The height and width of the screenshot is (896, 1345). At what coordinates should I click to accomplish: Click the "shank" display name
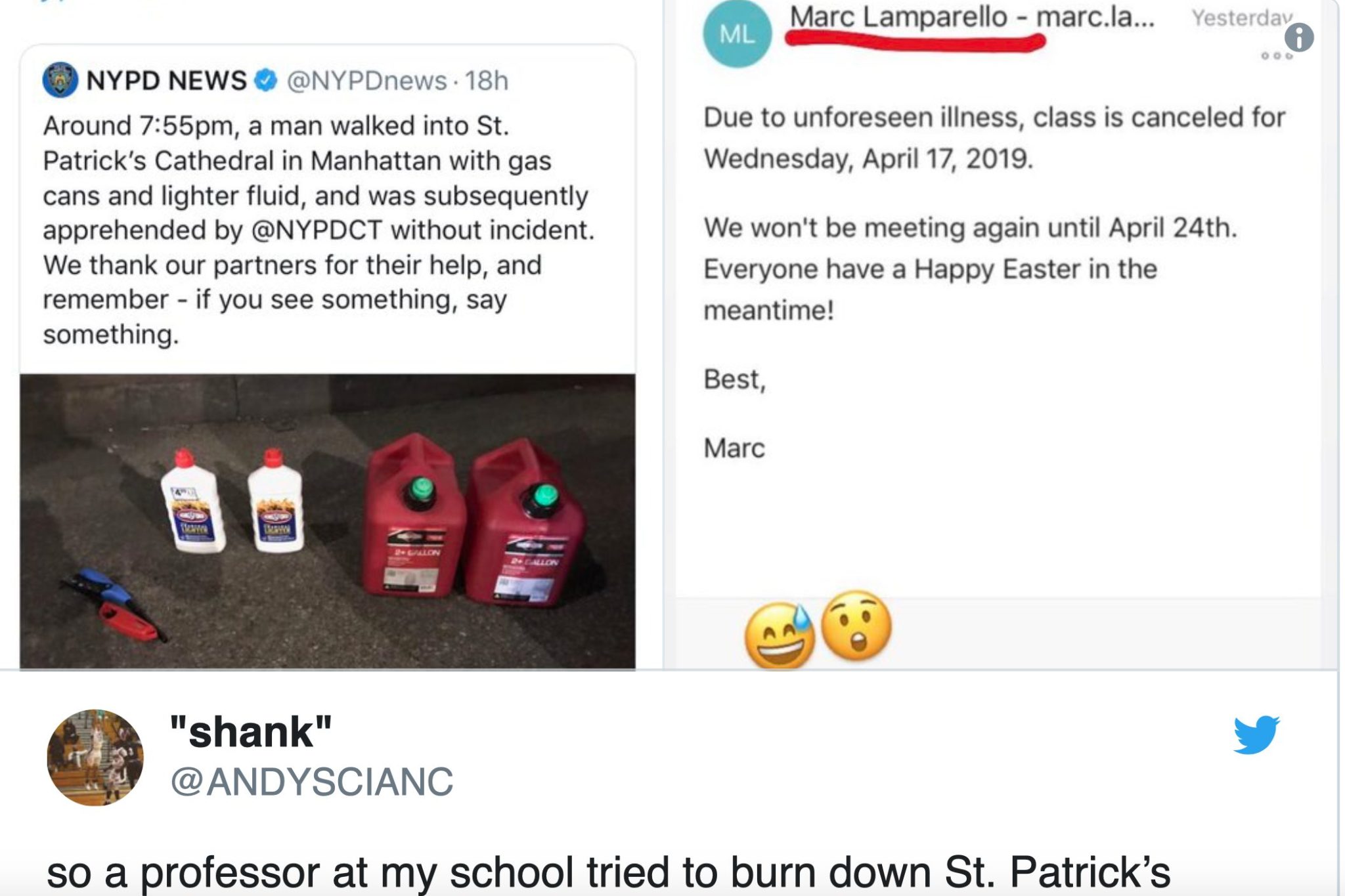coord(250,732)
